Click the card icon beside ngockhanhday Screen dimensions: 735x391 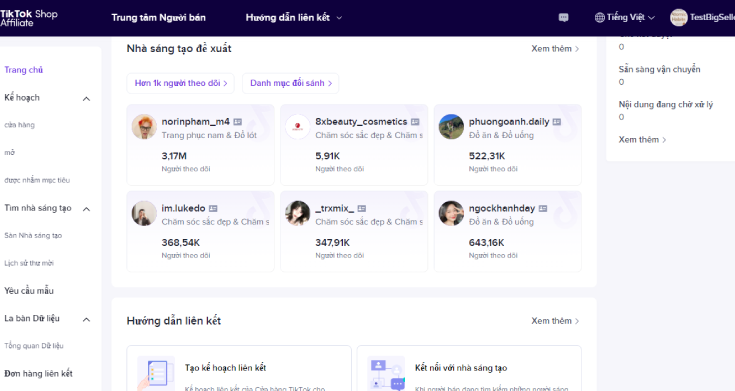pos(543,208)
